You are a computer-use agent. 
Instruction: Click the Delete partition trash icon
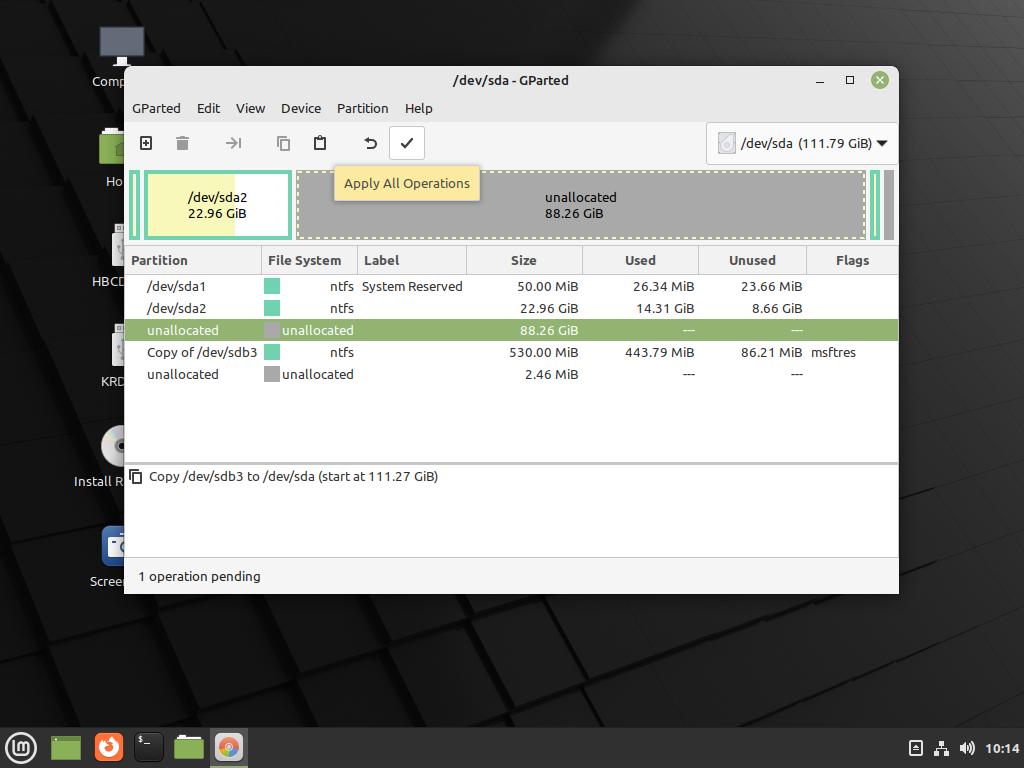(x=182, y=143)
